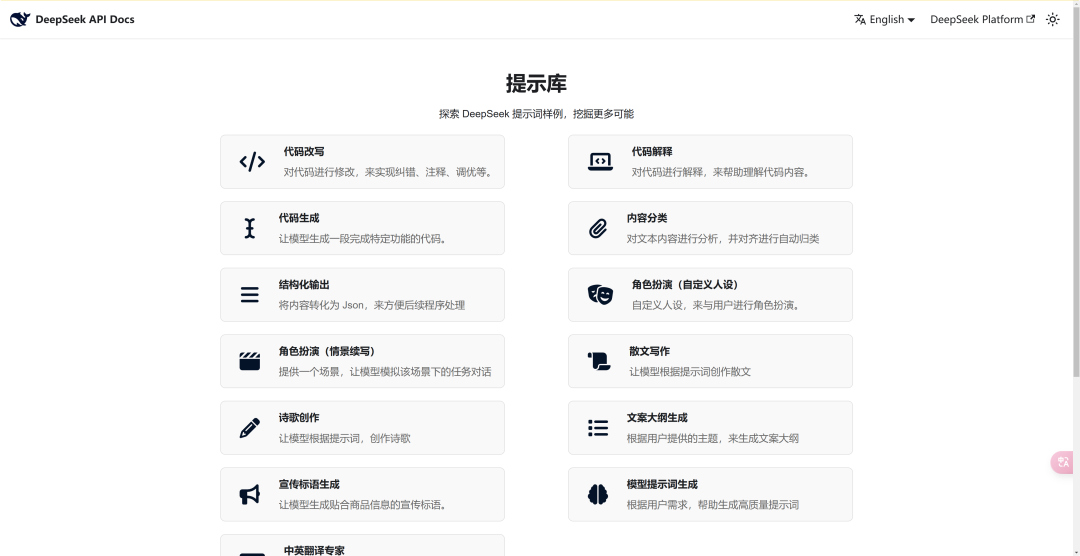Click description '根据用户提供的主题，来生成文案大纲'
The image size is (1080, 556).
pos(713,438)
